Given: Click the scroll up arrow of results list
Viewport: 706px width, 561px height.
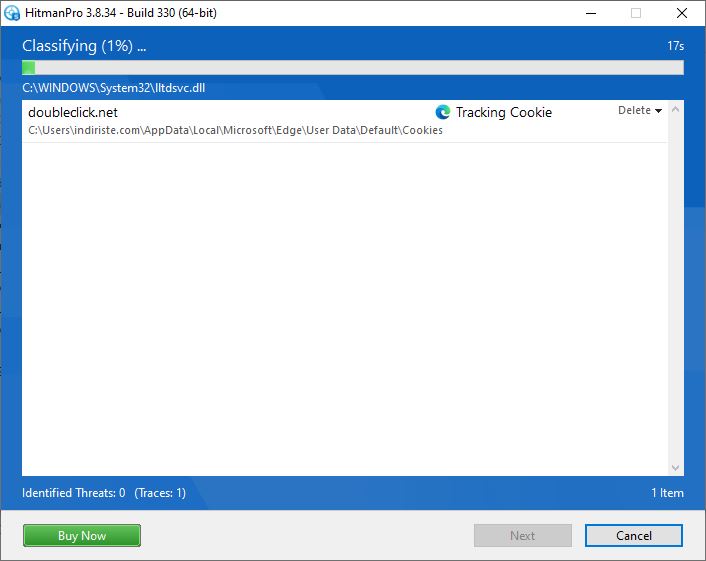Looking at the screenshot, I should [x=675, y=109].
